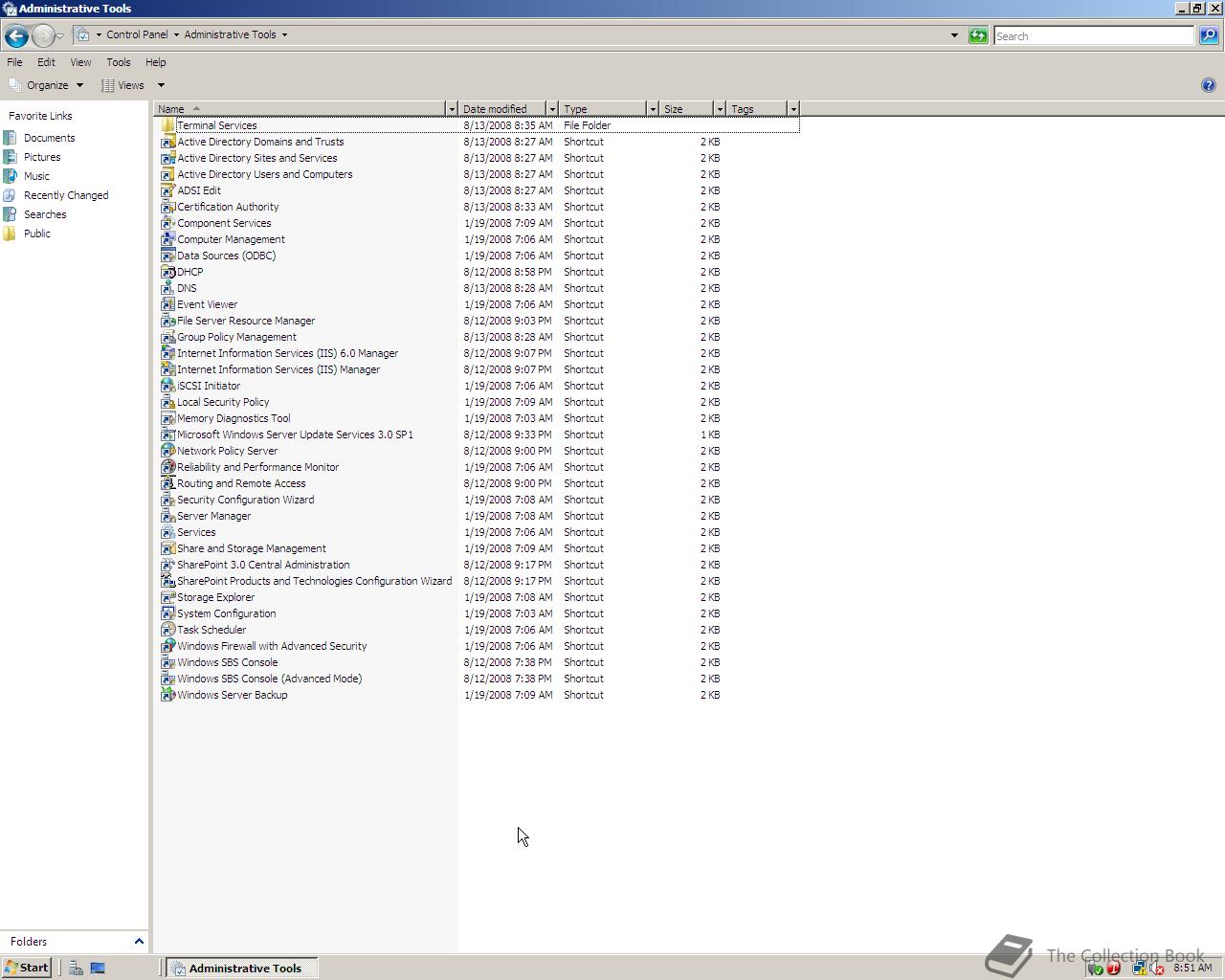Sort by the Date modified column header
The width and height of the screenshot is (1225, 980).
[502, 109]
